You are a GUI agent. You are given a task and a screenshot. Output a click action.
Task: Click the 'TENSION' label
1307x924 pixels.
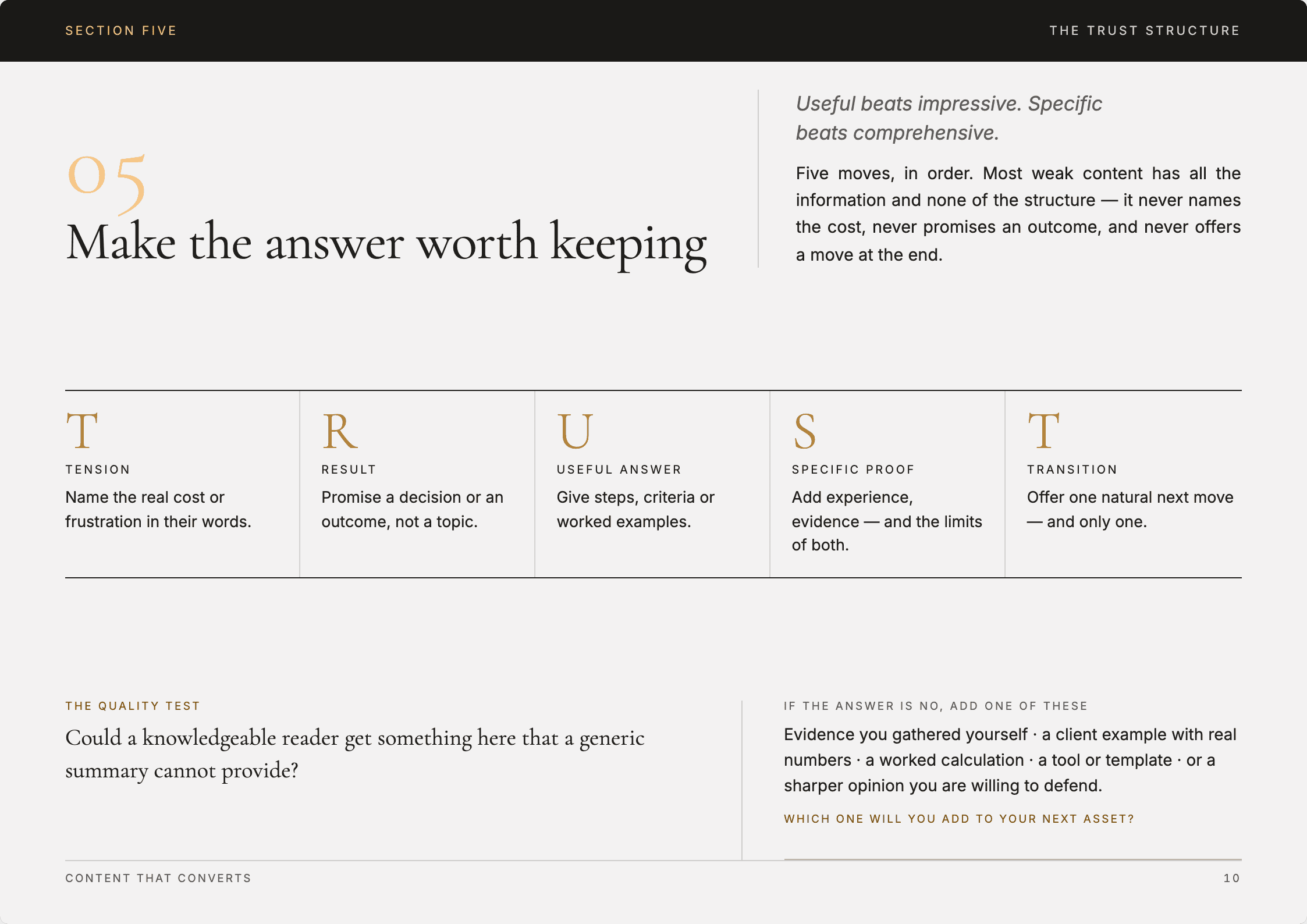98,470
